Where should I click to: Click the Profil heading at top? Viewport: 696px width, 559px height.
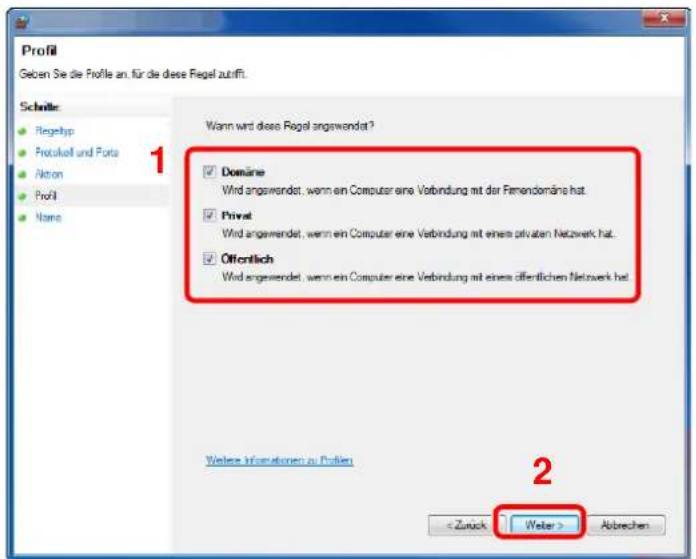(x=39, y=51)
